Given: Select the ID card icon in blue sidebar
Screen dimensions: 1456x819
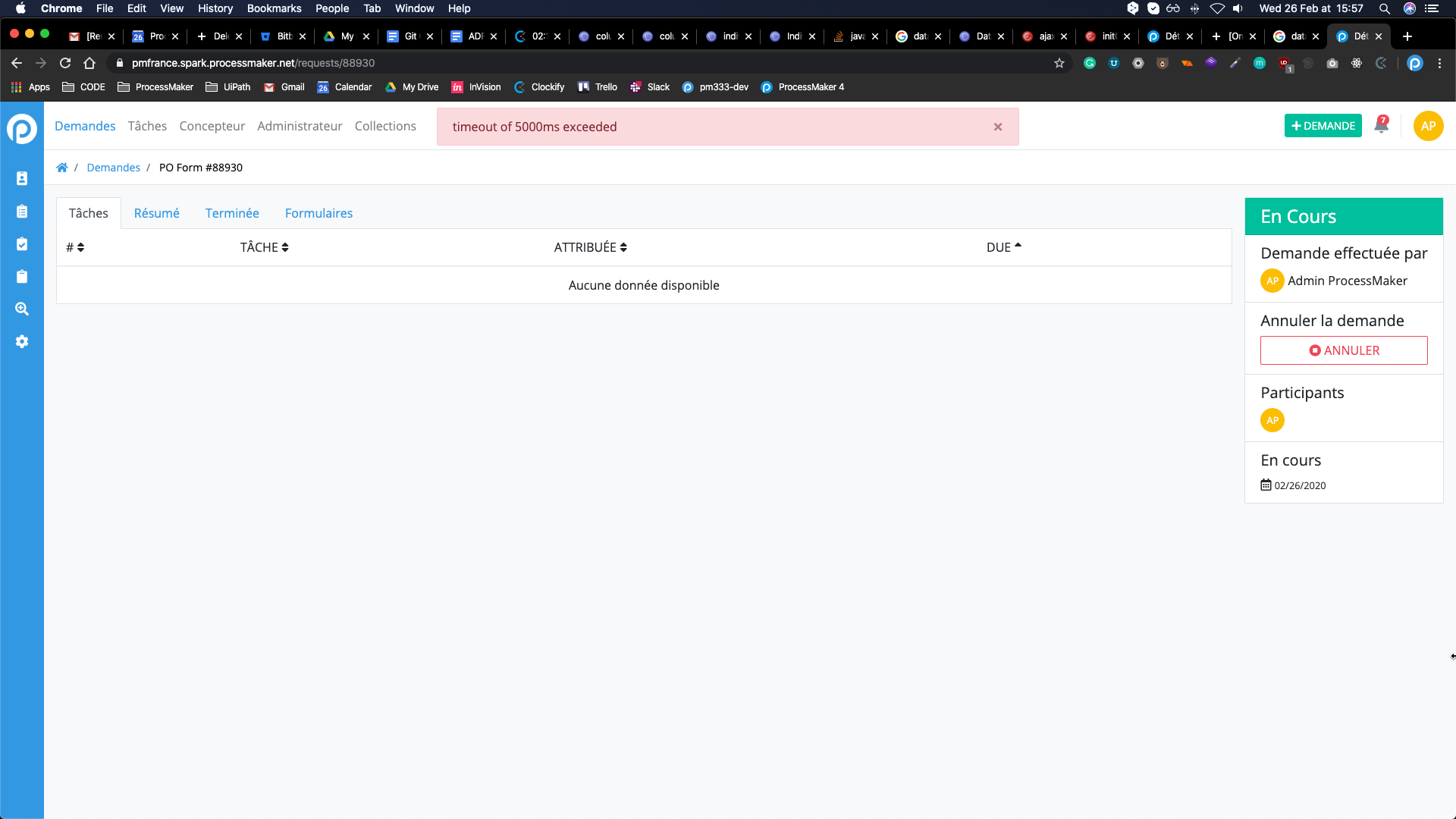Looking at the screenshot, I should click(x=22, y=179).
